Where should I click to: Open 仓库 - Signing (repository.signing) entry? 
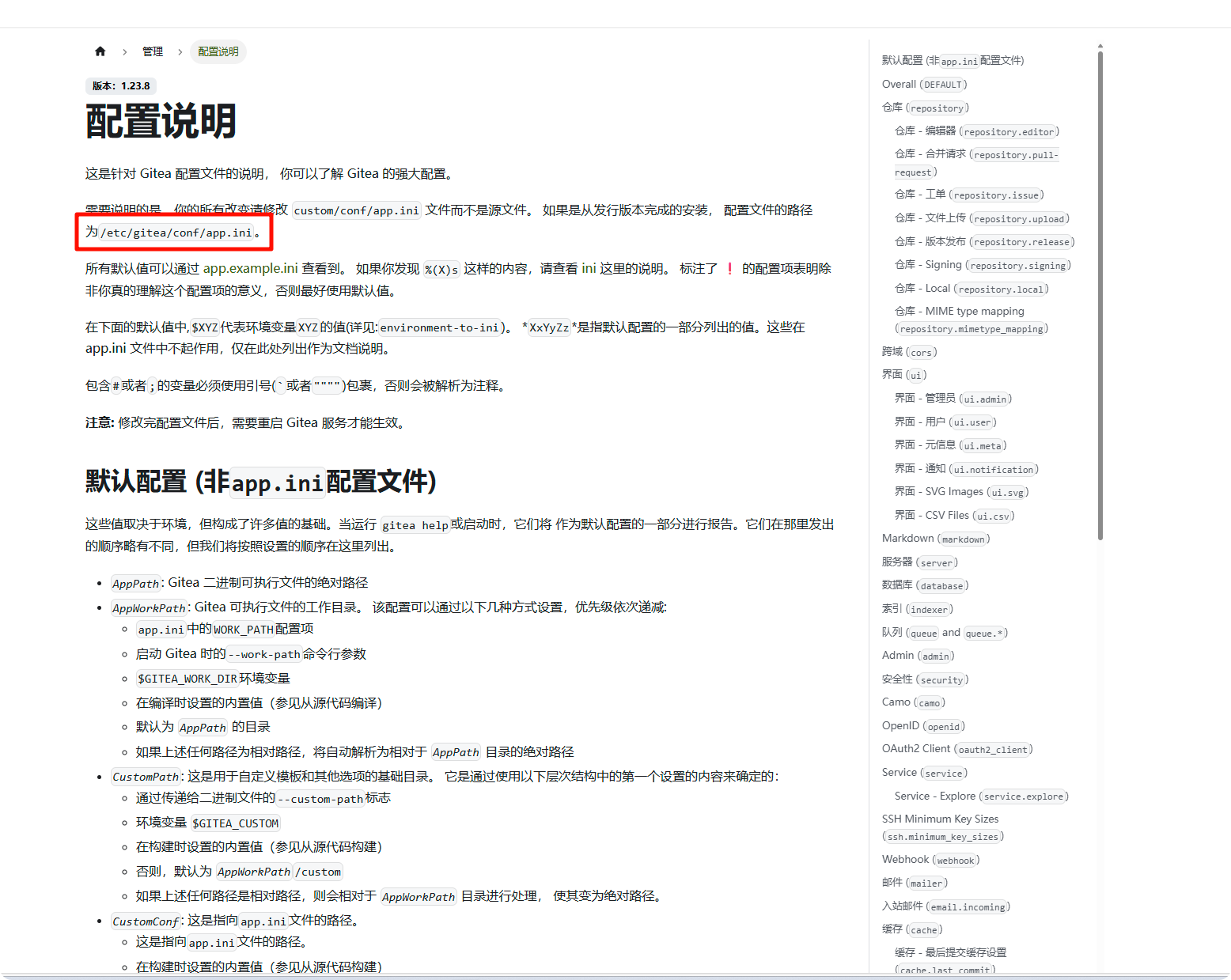point(983,265)
